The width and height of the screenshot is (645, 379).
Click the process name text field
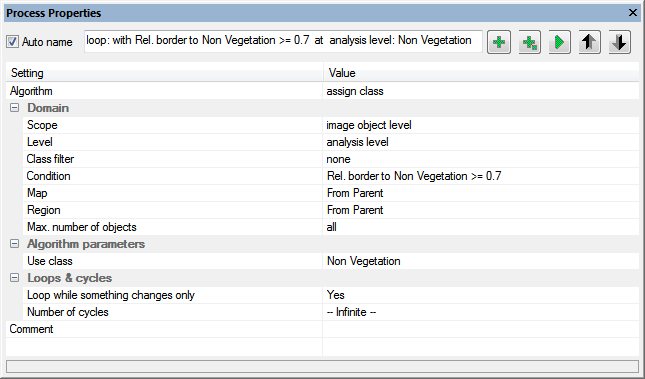[283, 41]
